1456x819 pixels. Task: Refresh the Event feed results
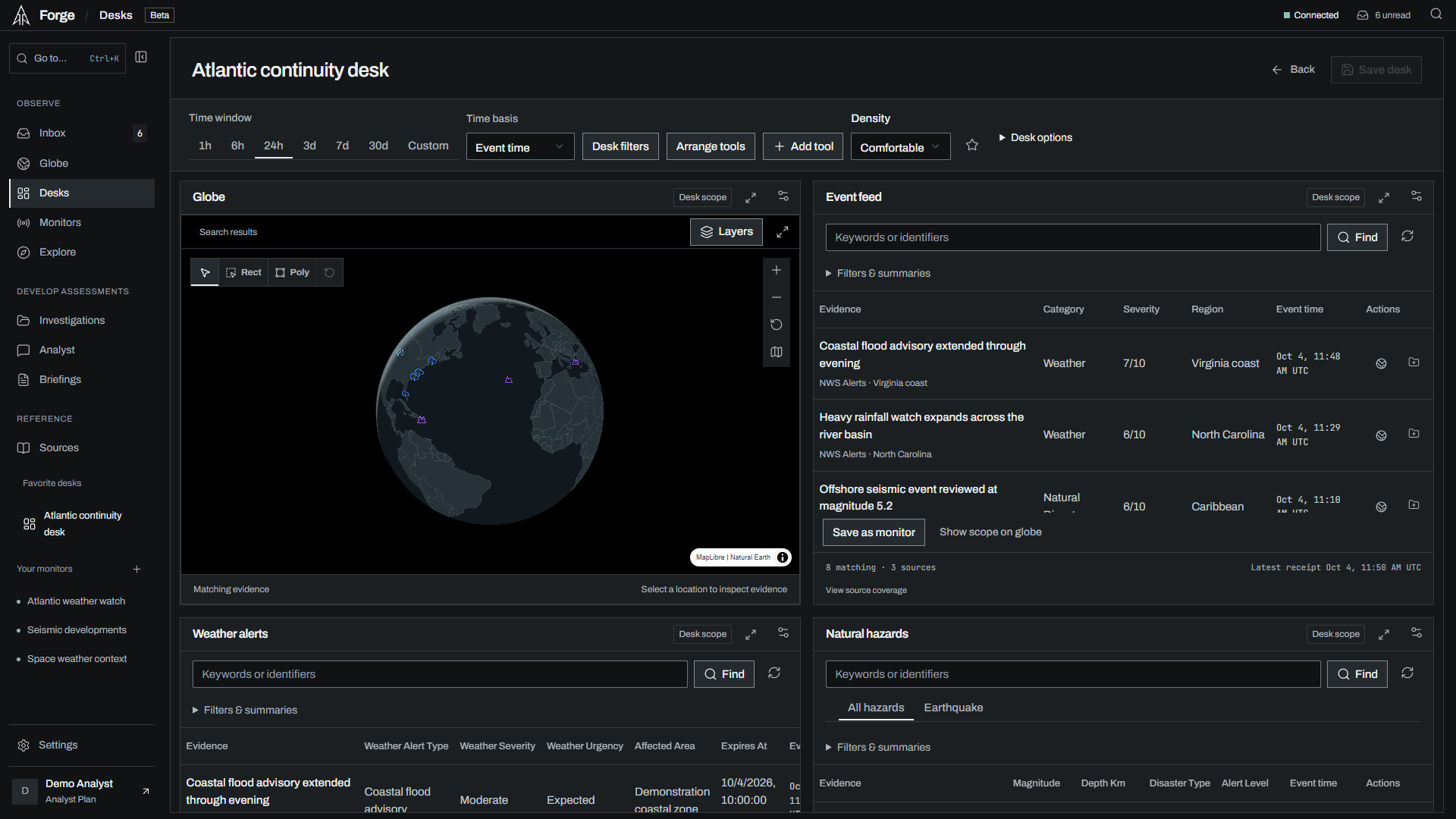(x=1407, y=237)
